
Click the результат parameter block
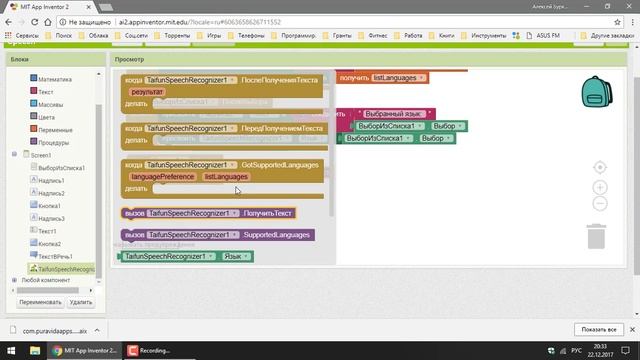tap(147, 92)
